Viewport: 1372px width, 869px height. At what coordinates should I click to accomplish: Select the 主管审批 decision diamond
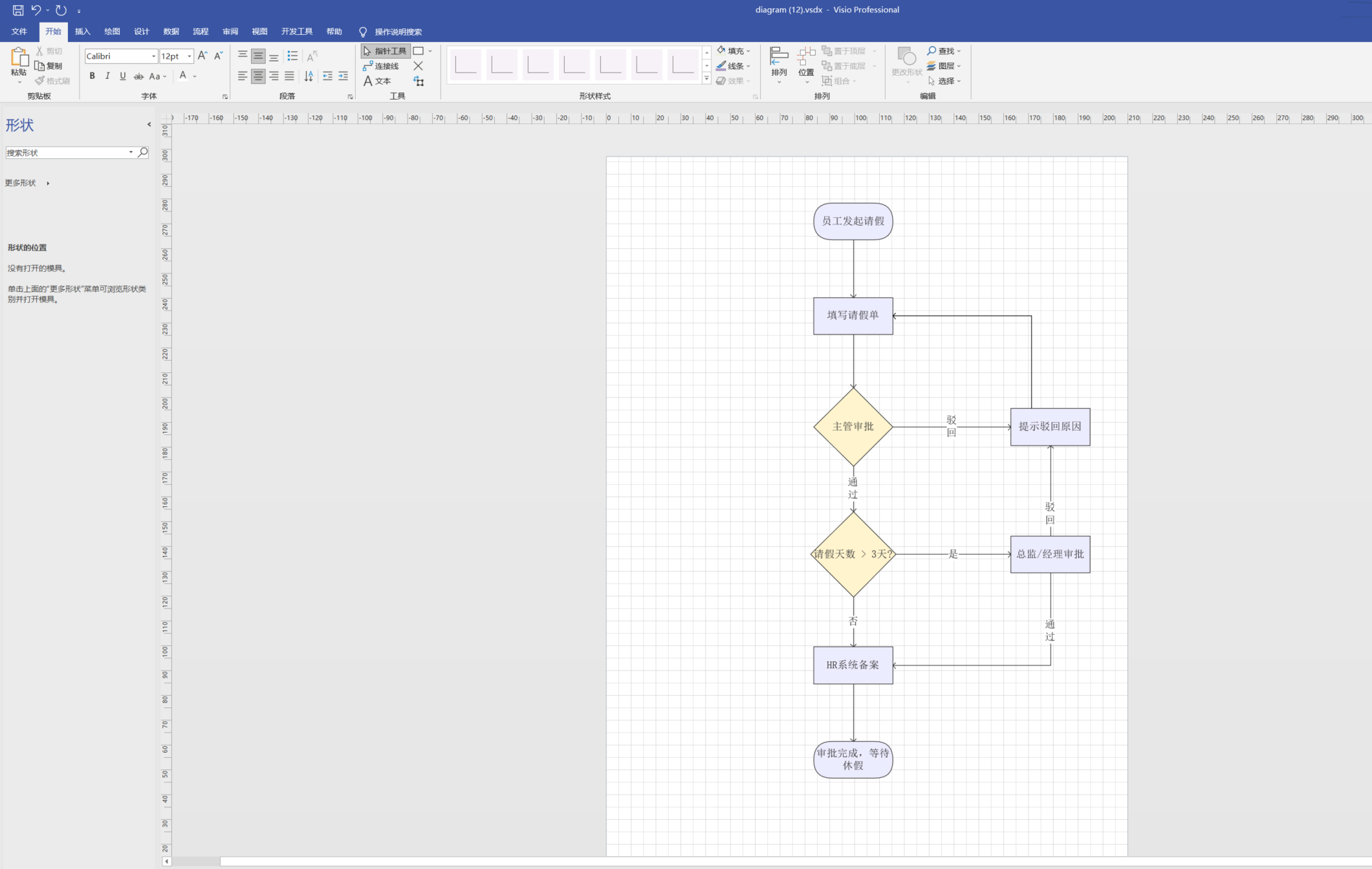(853, 427)
